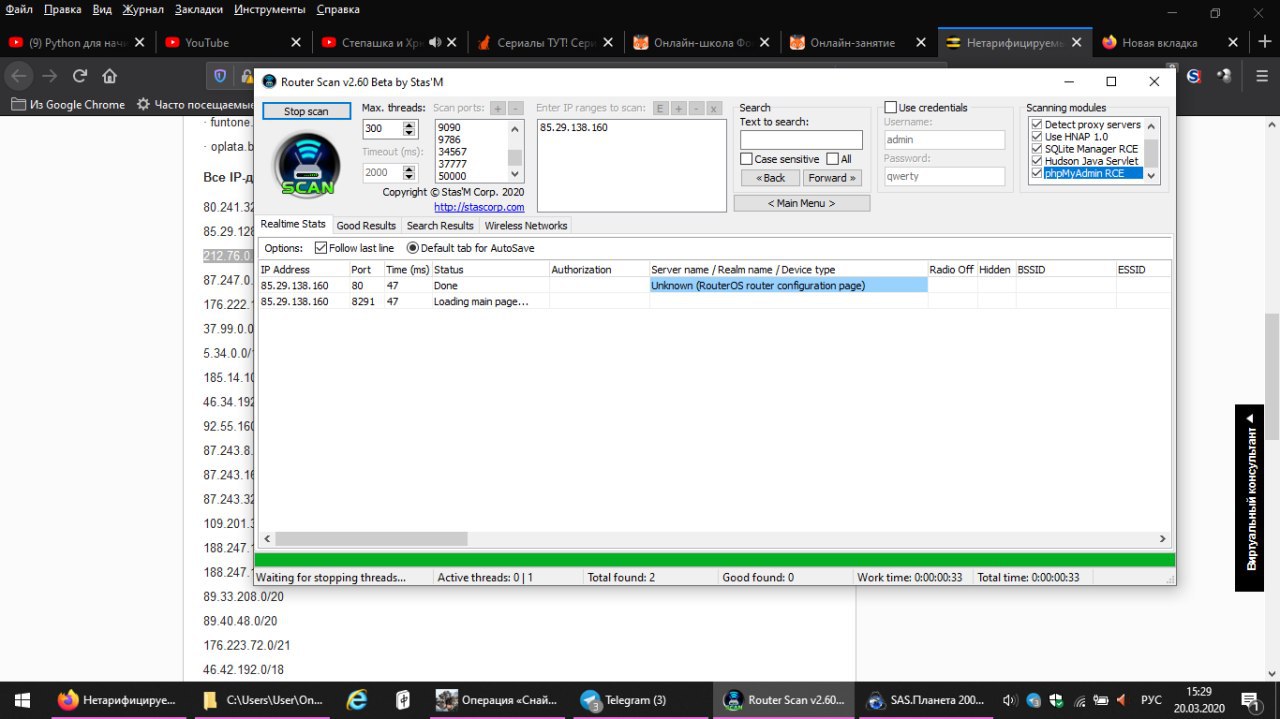Toggle the Use HNAP 1.0 module

pyautogui.click(x=1037, y=137)
